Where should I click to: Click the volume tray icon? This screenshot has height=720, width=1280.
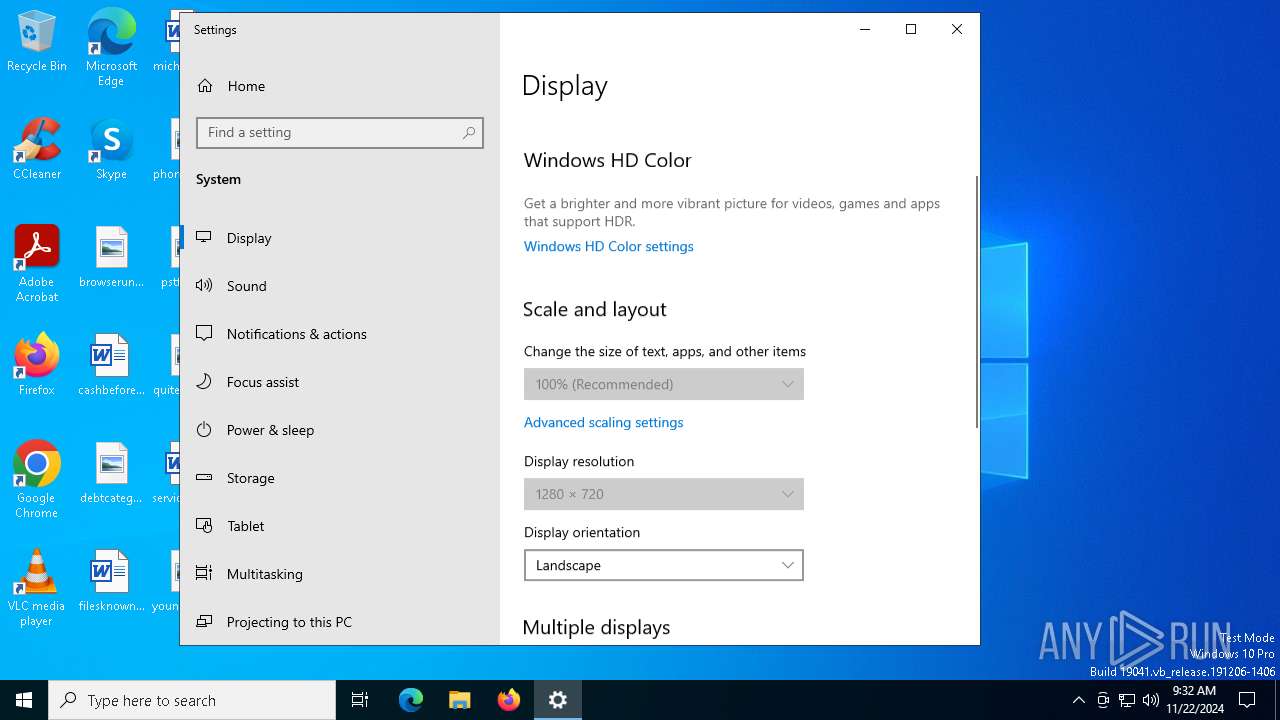click(1151, 700)
